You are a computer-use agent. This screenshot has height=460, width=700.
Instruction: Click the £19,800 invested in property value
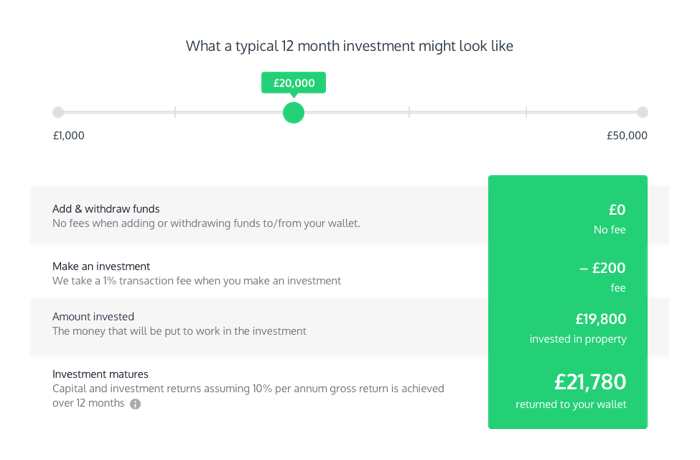(600, 319)
